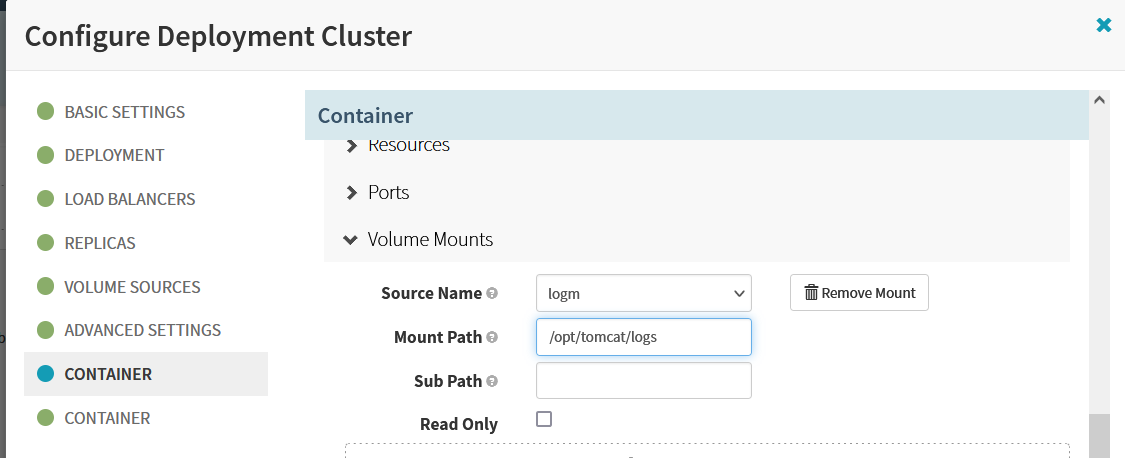
Task: Go to the Deployment settings tab
Action: click(x=114, y=155)
